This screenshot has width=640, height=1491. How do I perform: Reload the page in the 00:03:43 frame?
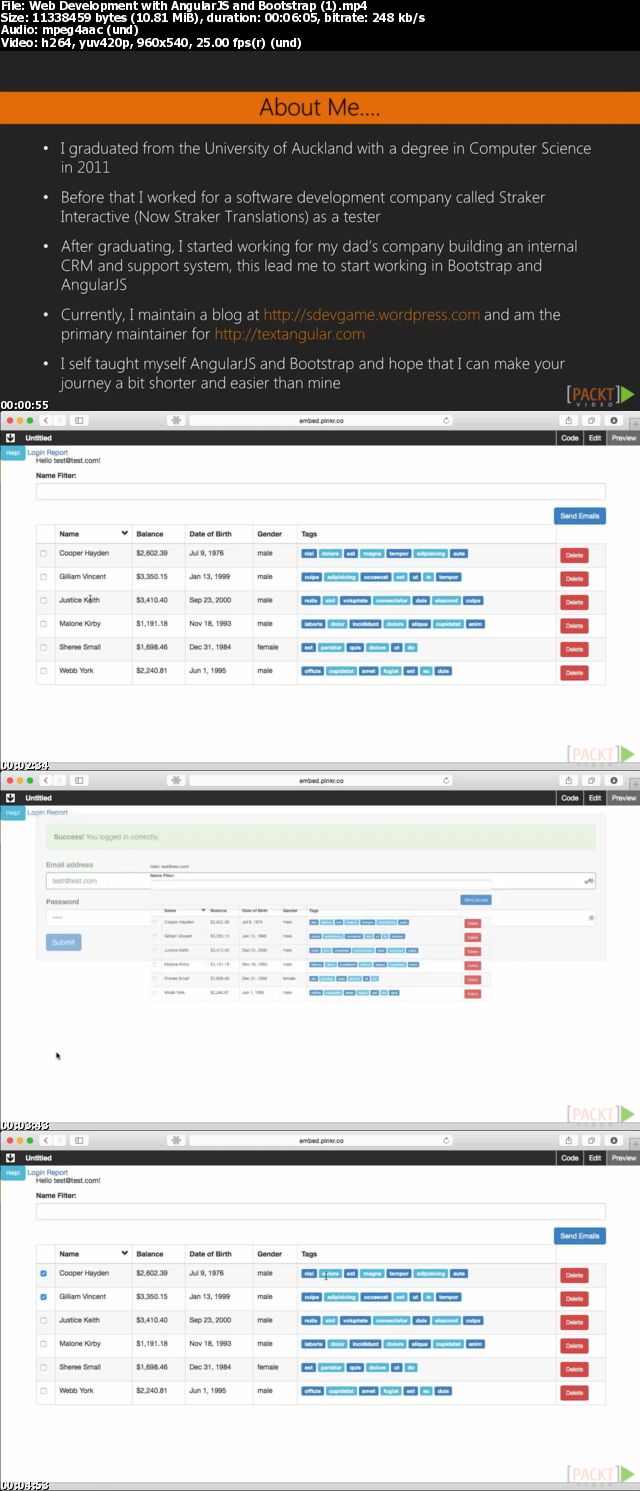pyautogui.click(x=446, y=780)
